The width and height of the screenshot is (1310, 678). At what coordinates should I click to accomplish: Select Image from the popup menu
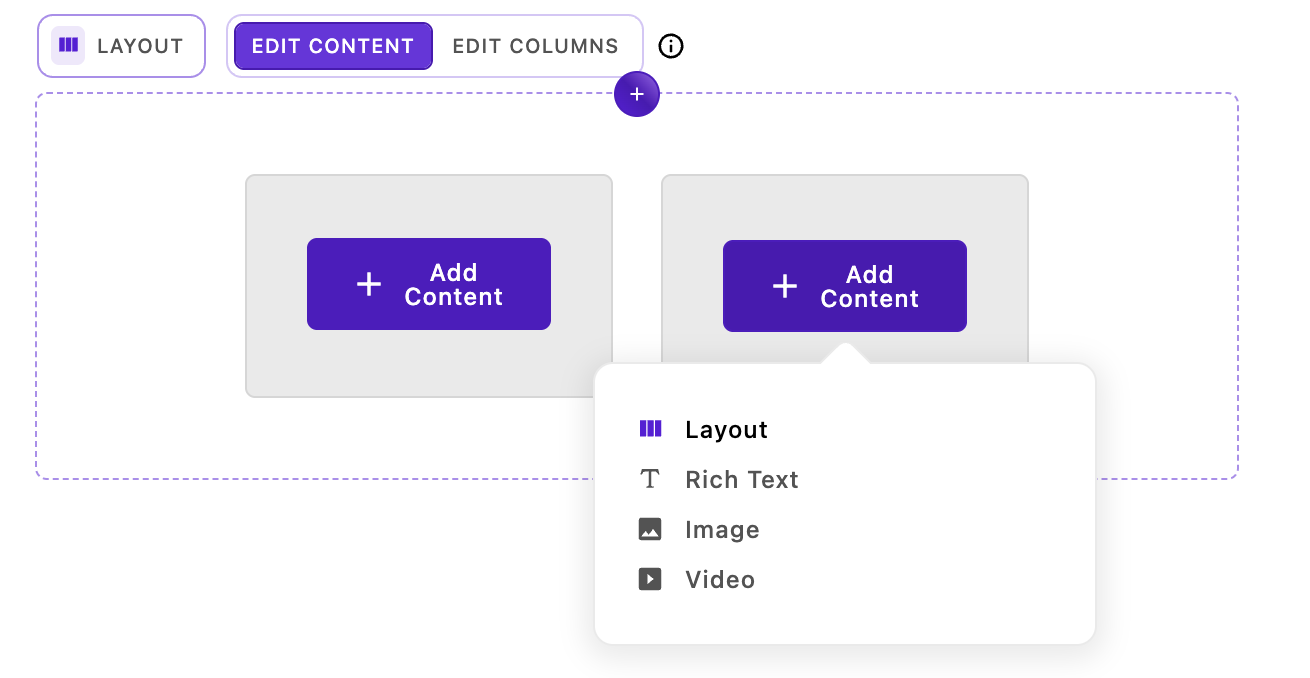click(722, 529)
